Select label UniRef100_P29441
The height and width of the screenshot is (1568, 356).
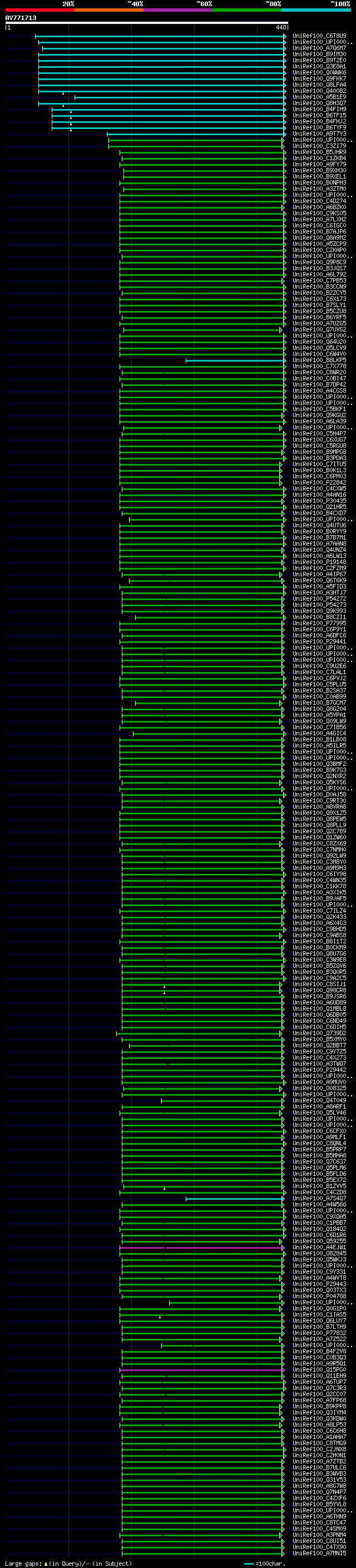pos(319,641)
